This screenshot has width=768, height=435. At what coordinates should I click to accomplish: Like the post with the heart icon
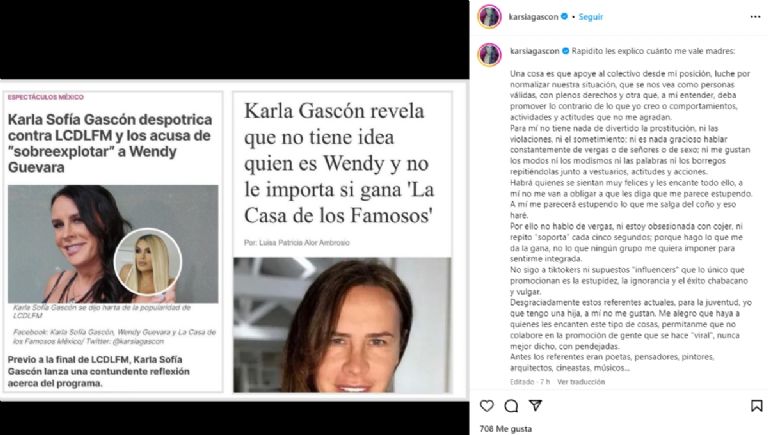coord(486,406)
